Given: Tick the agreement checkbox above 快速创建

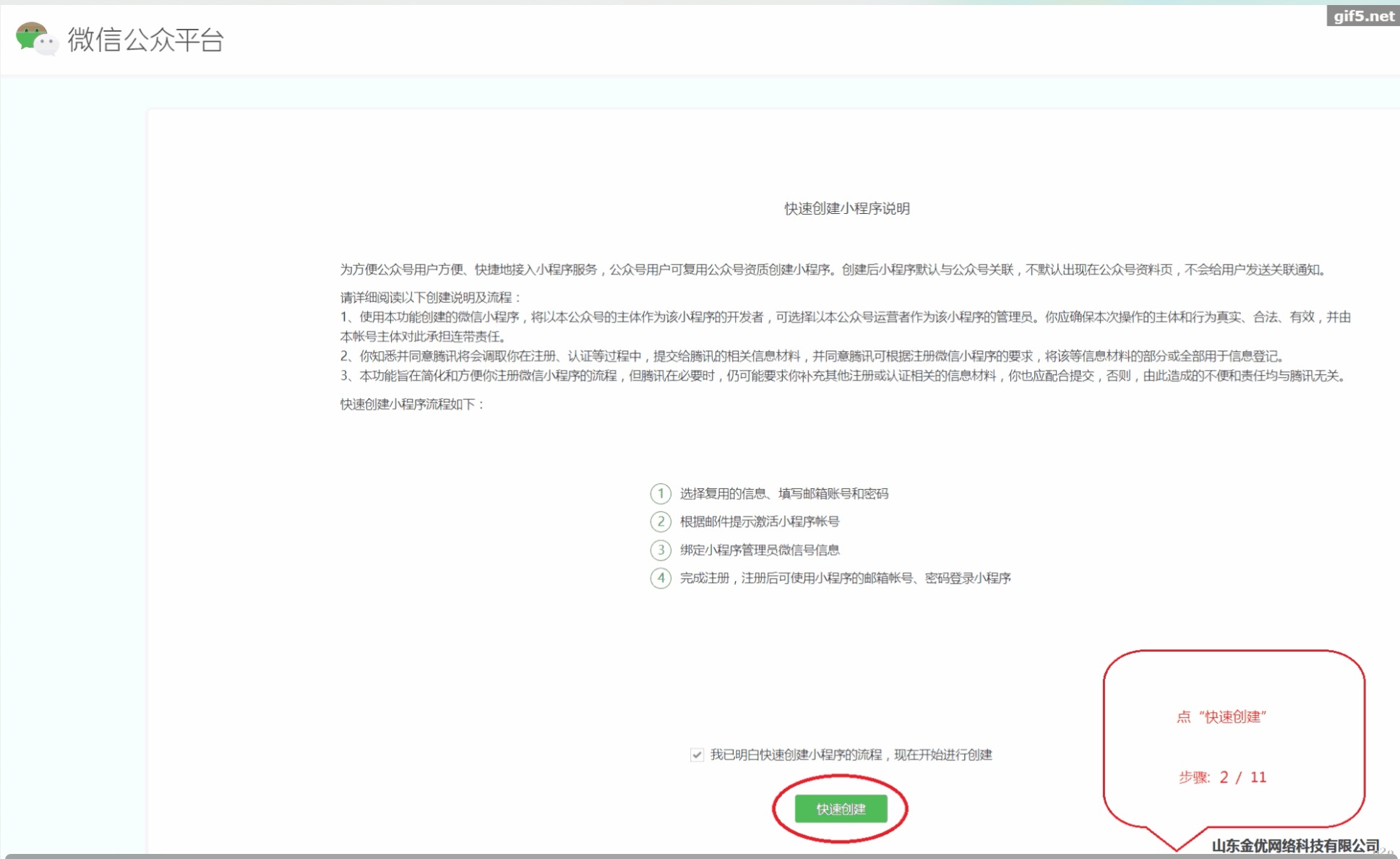Looking at the screenshot, I should (697, 755).
